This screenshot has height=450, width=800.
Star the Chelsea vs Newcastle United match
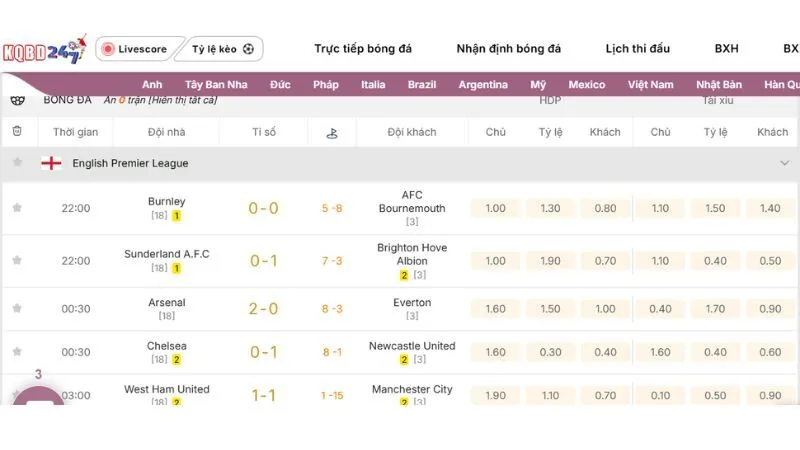coord(17,352)
